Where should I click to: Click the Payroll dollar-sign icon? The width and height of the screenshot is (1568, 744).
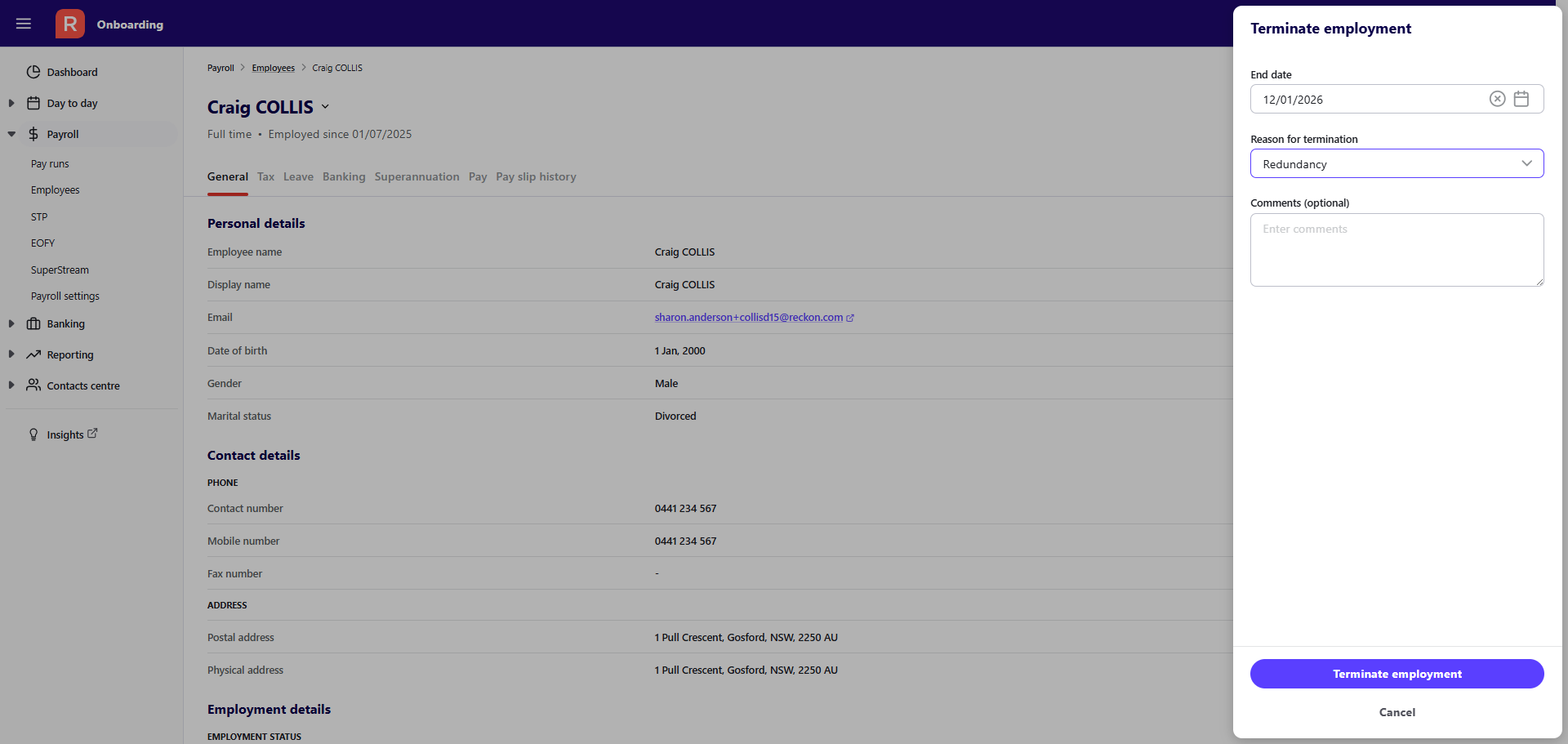(33, 134)
